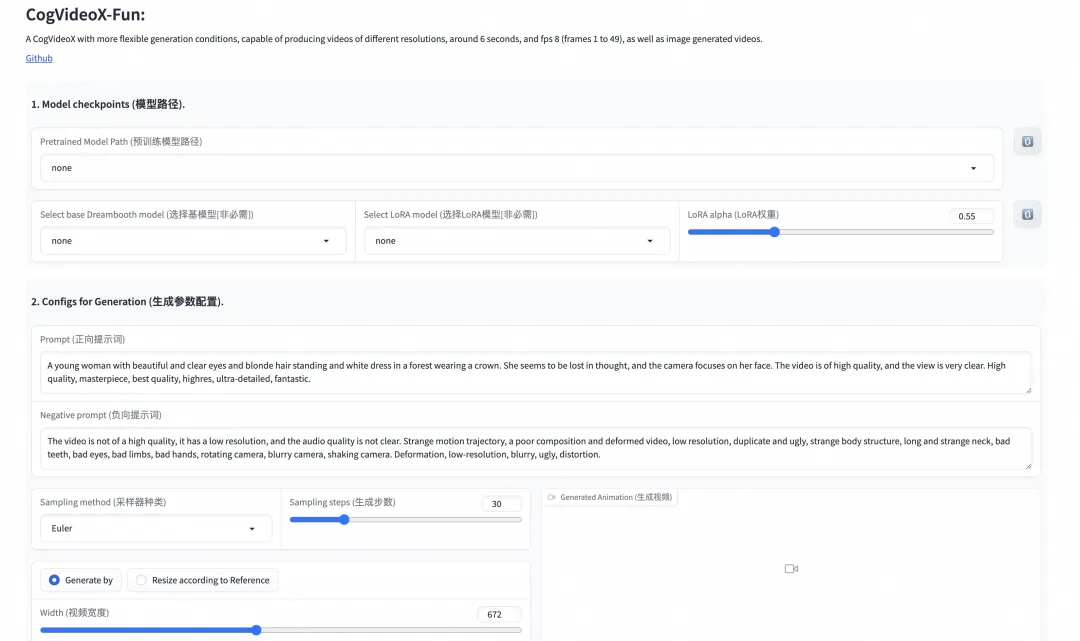
Task: Click the sampling steps value field showing 30
Action: click(501, 503)
